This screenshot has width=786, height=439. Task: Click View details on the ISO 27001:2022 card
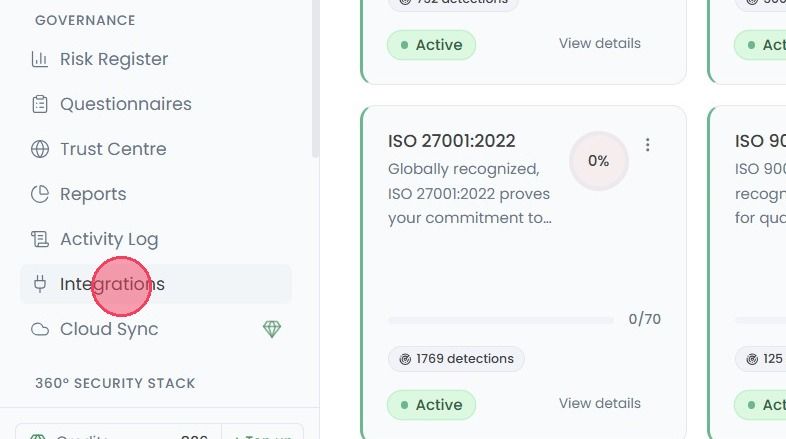pyautogui.click(x=600, y=403)
